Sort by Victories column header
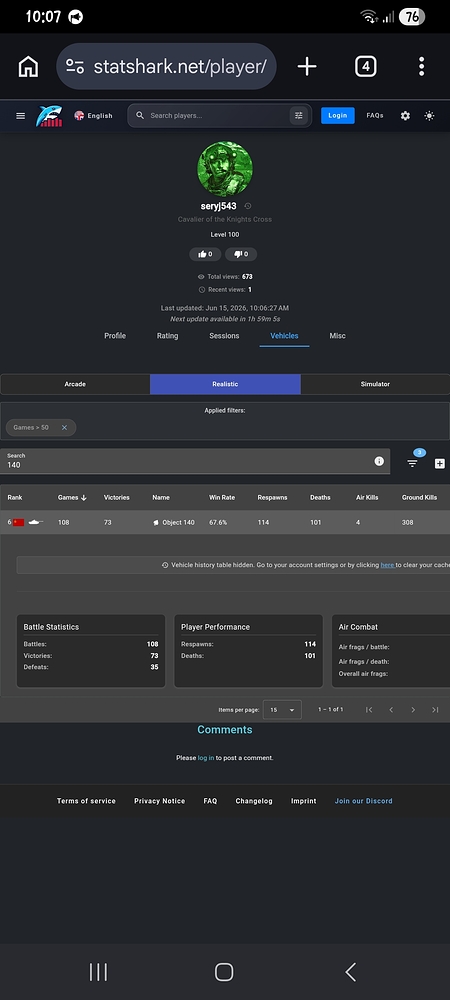 (x=117, y=497)
